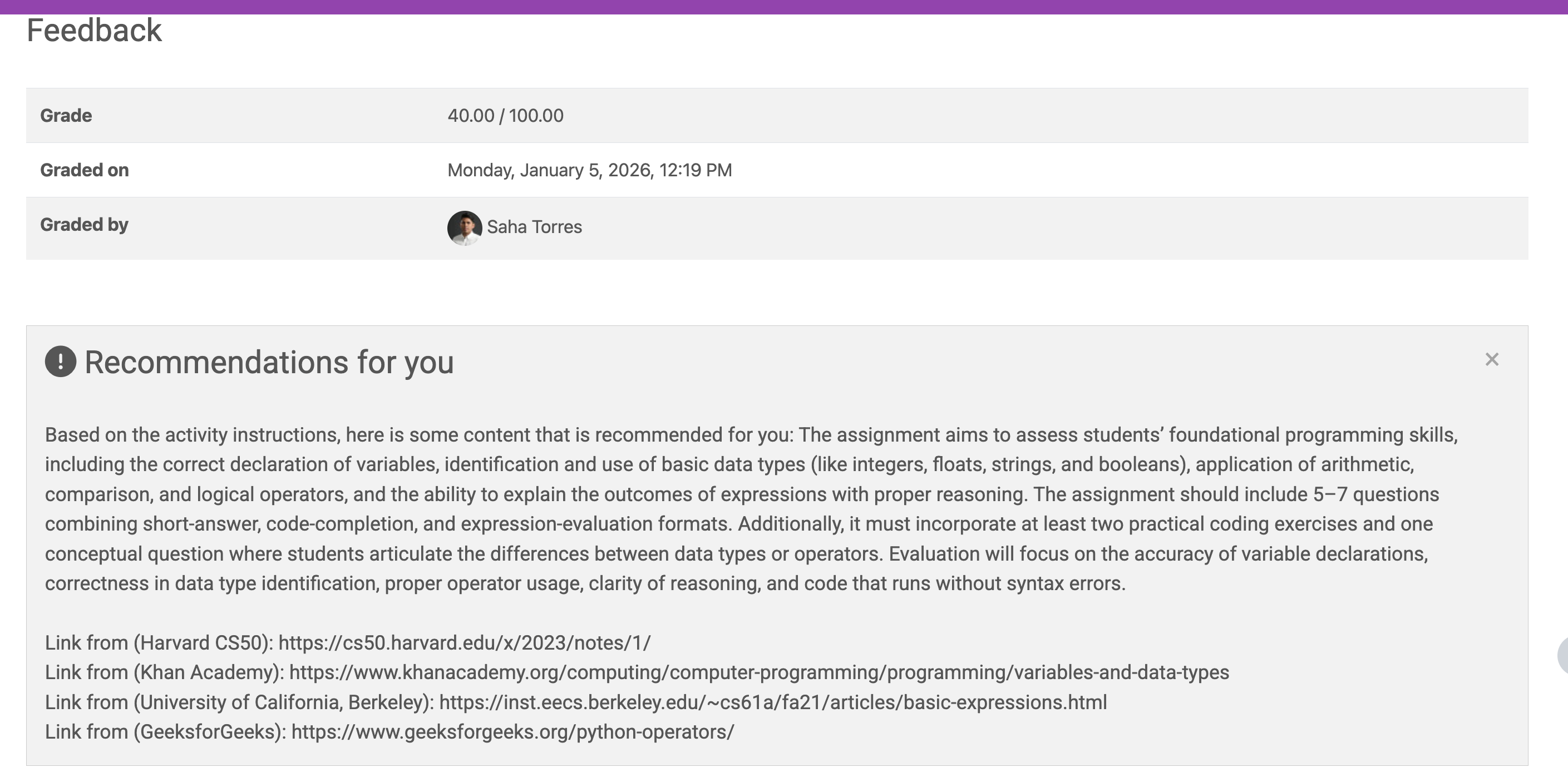Open the khanacademy.org variables-and-data-types URL
Screen dimensions: 1568x782
(x=759, y=672)
